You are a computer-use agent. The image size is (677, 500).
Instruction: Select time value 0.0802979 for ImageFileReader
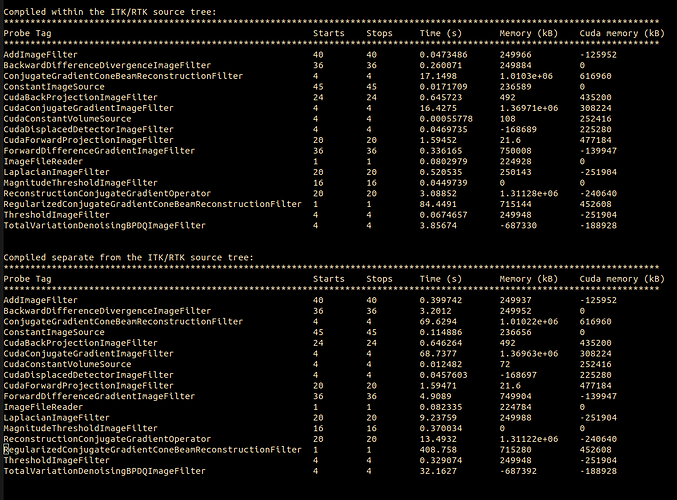click(443, 161)
